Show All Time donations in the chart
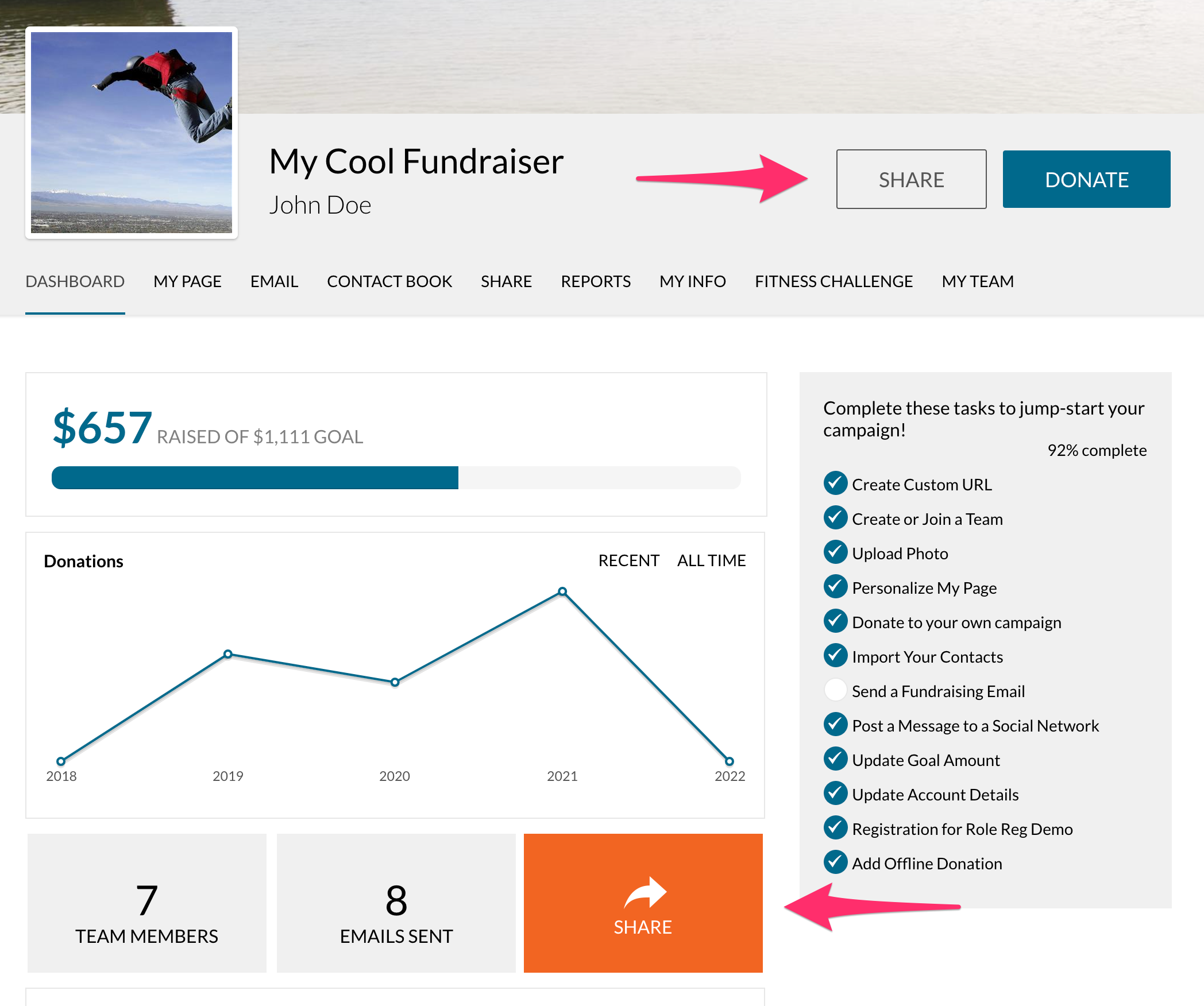The width and height of the screenshot is (1204, 1006). pos(711,560)
